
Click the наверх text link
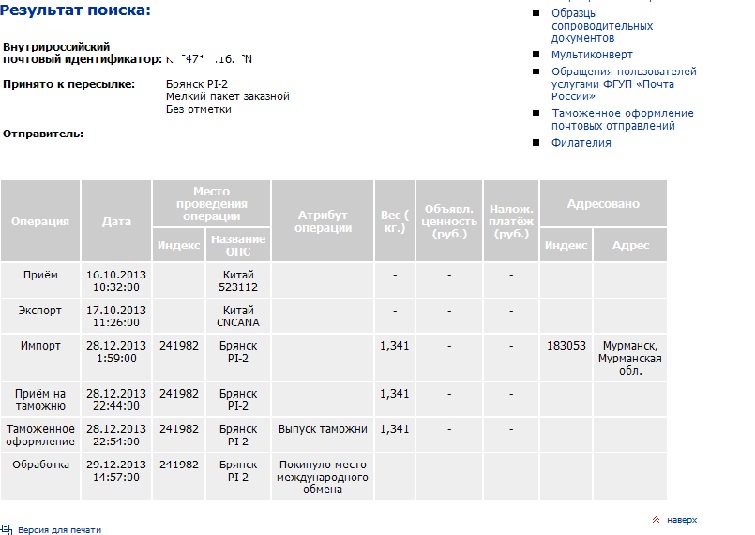click(x=682, y=520)
